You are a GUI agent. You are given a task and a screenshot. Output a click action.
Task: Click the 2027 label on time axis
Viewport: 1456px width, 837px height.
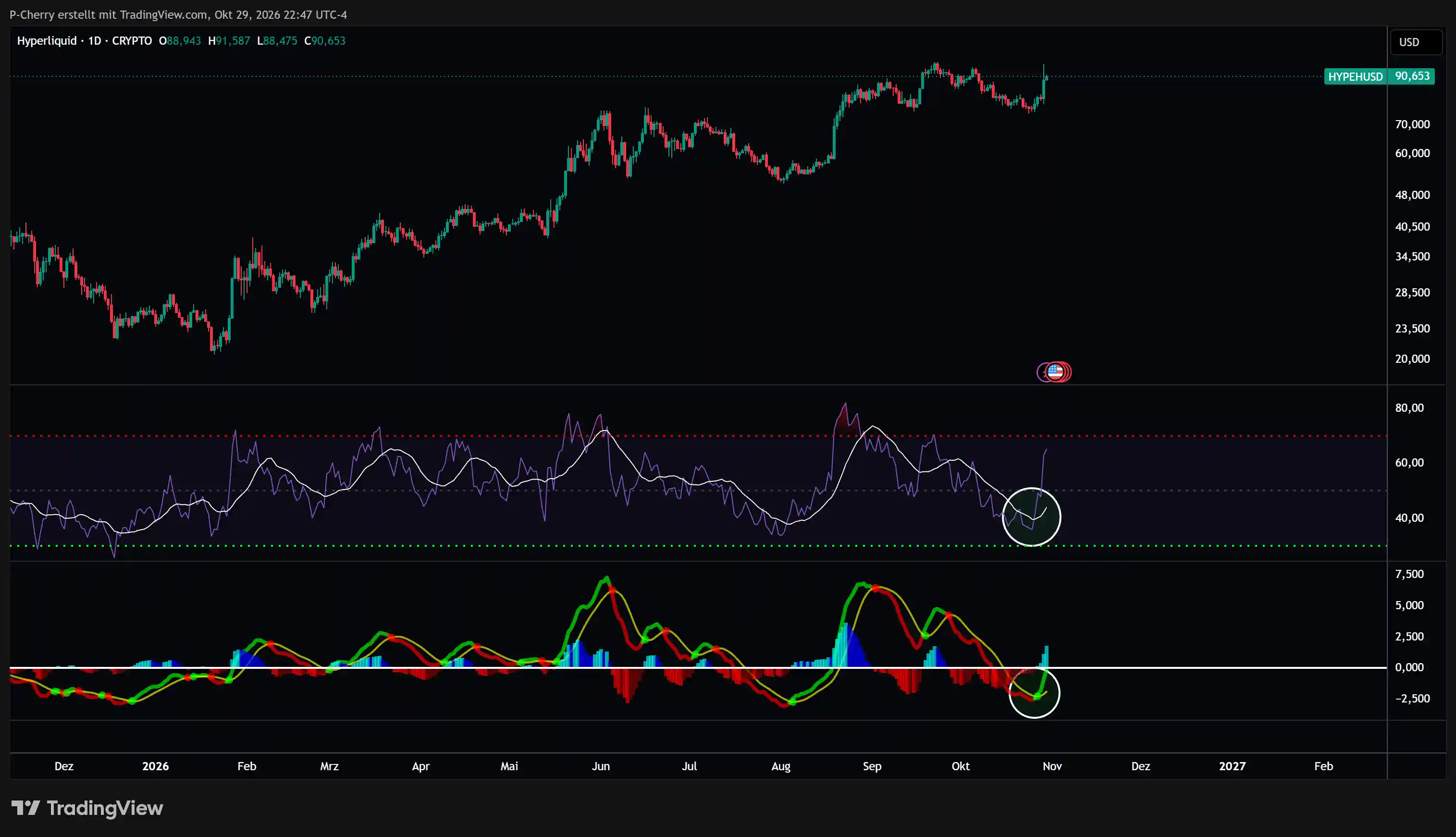(x=1232, y=766)
